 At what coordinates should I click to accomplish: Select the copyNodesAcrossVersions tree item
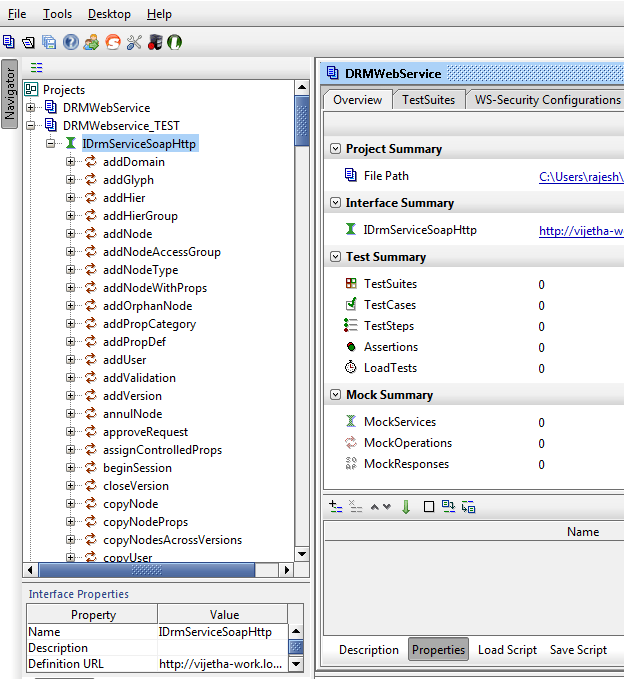click(172, 540)
